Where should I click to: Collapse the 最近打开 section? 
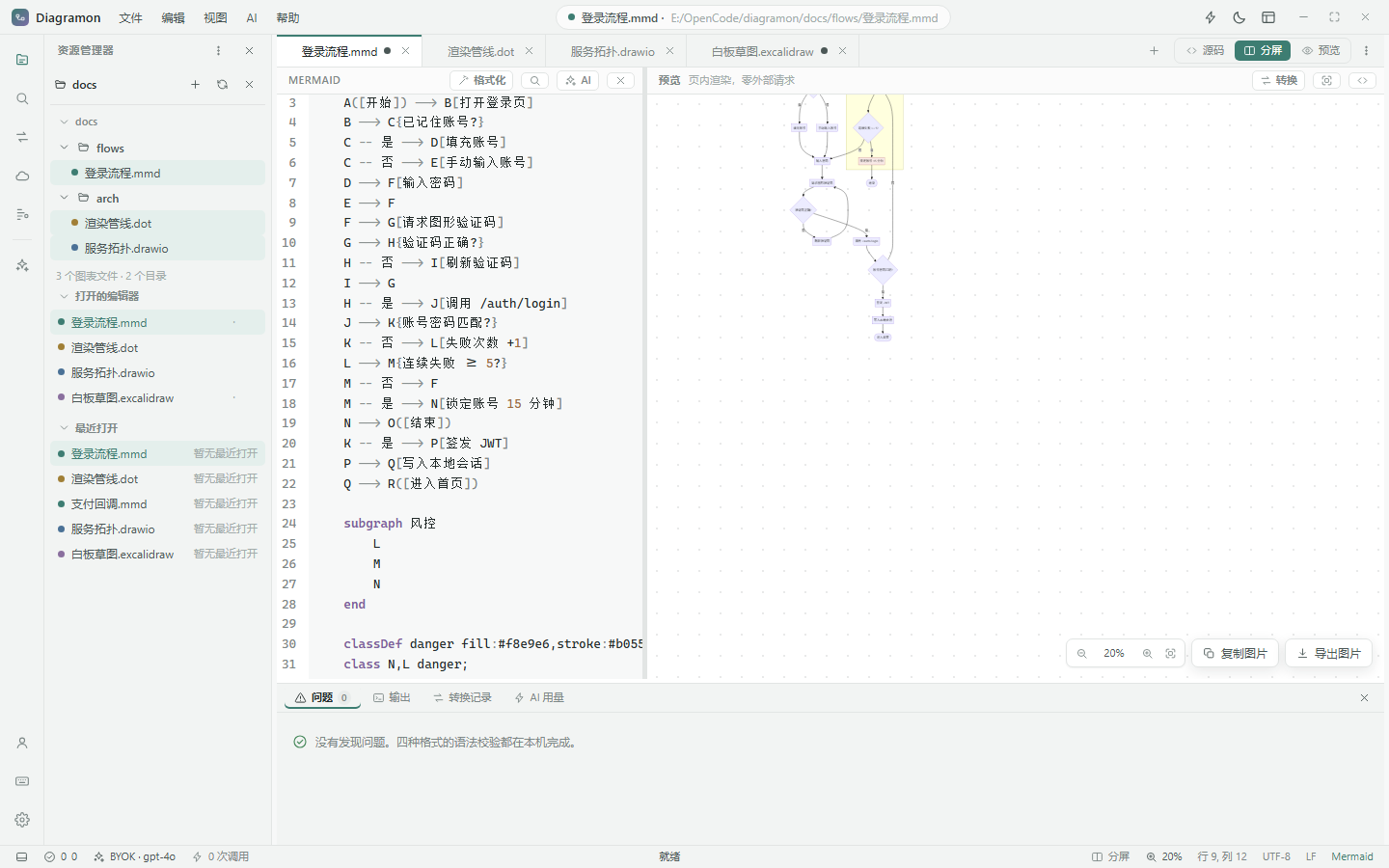(x=64, y=427)
